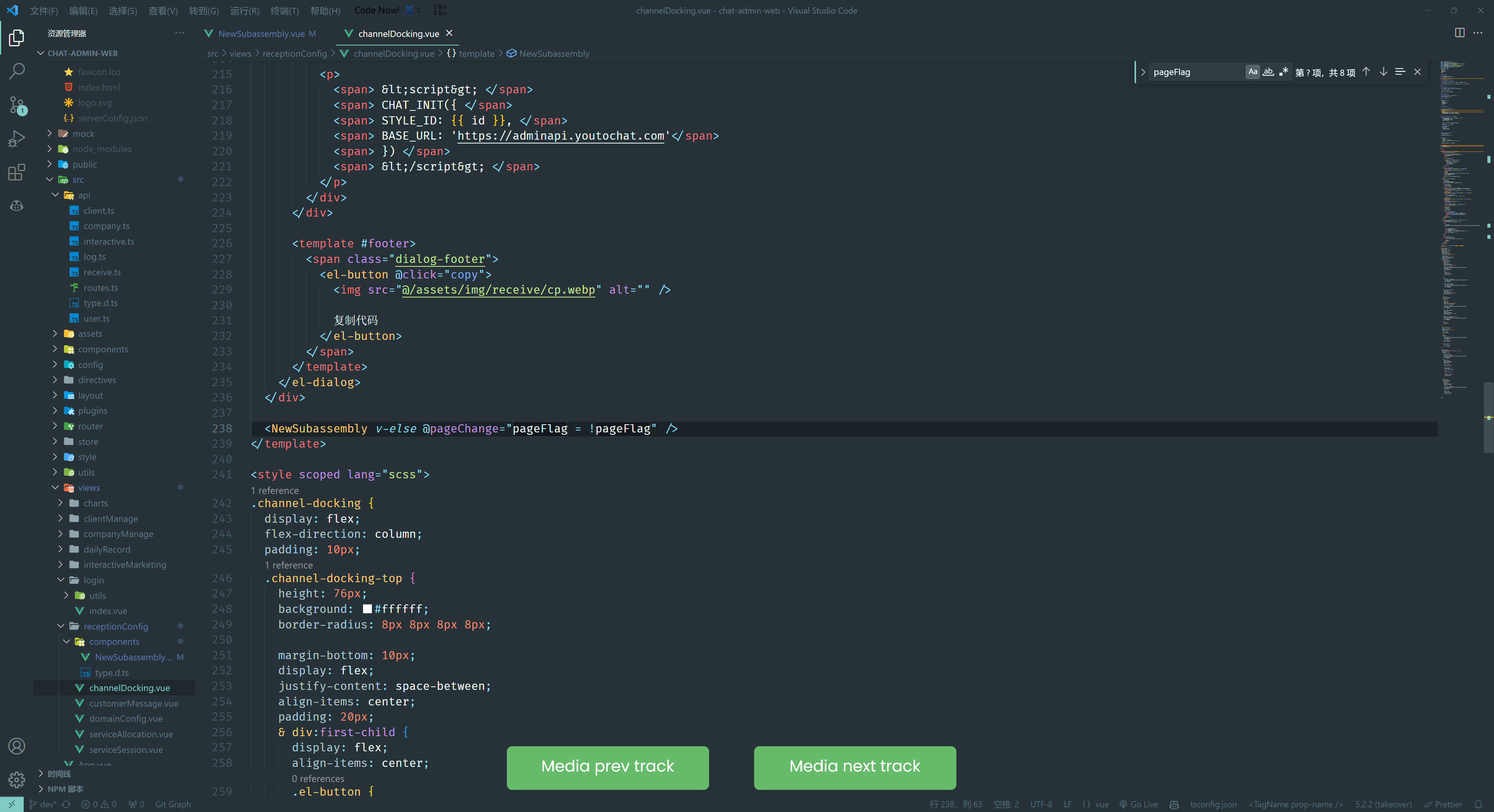Click the #ffffff color swatch
This screenshot has width=1494, height=812.
tap(367, 609)
